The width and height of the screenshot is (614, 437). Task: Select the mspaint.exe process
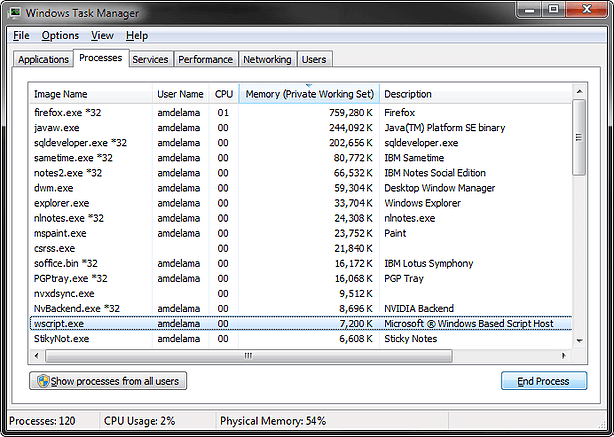(301, 233)
